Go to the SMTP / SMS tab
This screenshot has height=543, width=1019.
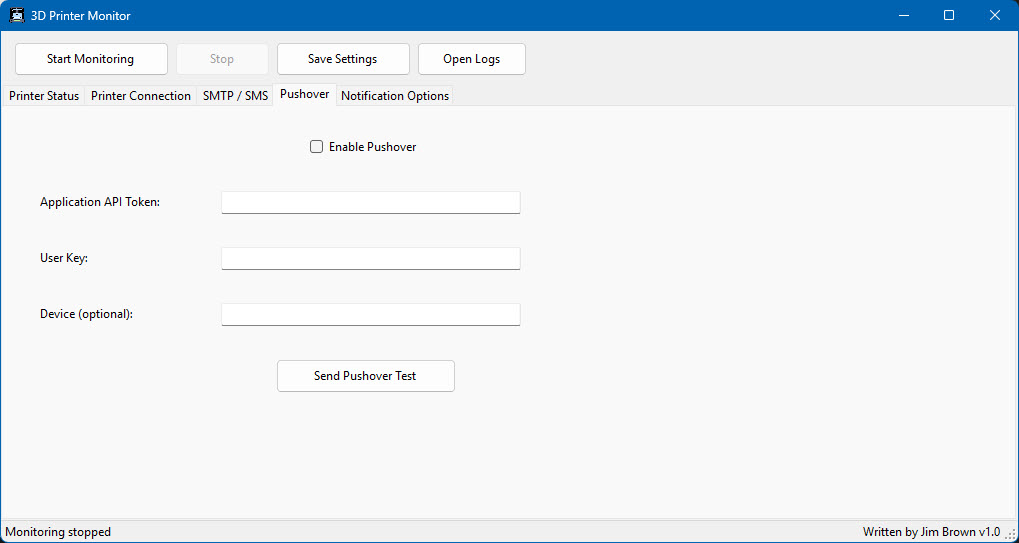pyautogui.click(x=235, y=95)
